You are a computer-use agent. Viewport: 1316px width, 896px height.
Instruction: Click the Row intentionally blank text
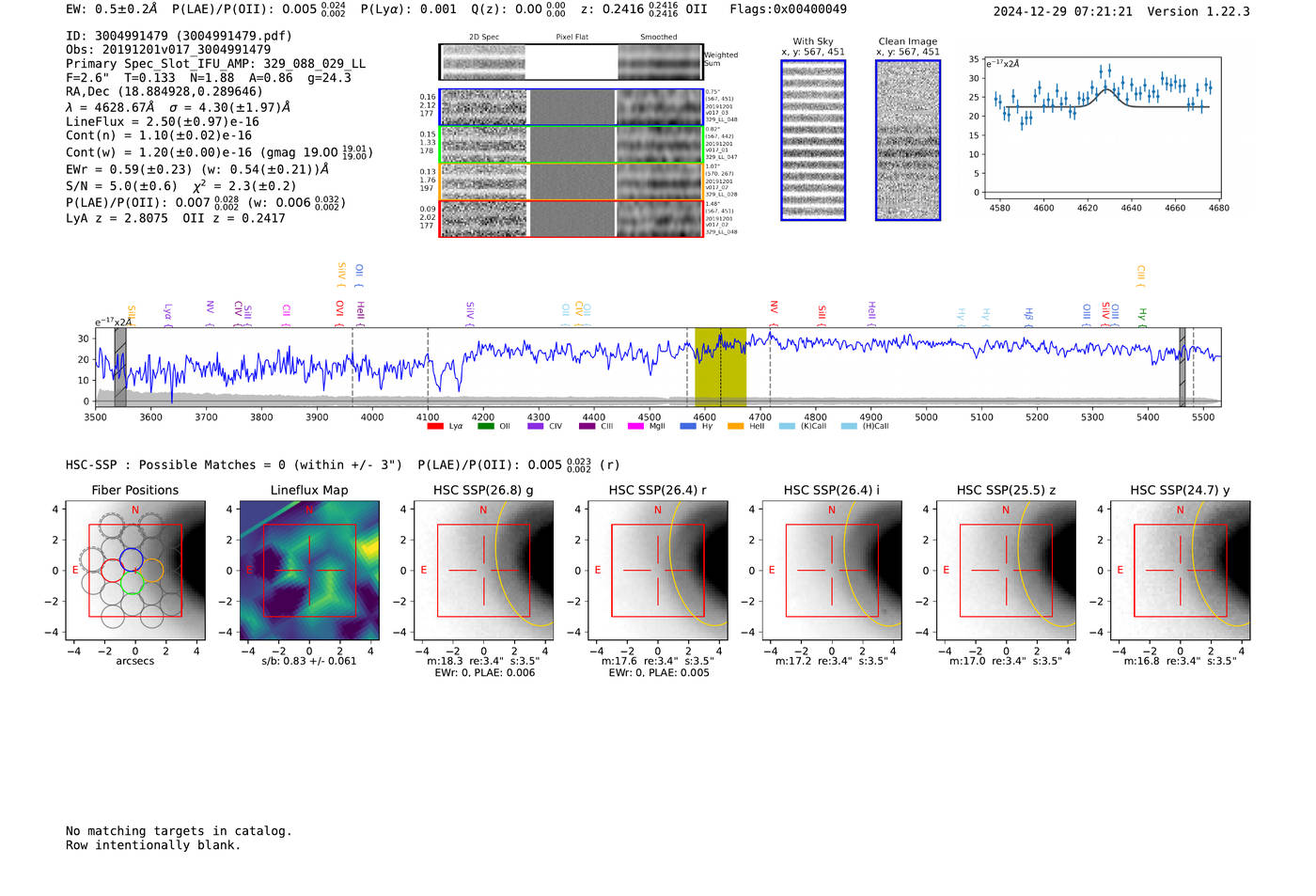(153, 845)
